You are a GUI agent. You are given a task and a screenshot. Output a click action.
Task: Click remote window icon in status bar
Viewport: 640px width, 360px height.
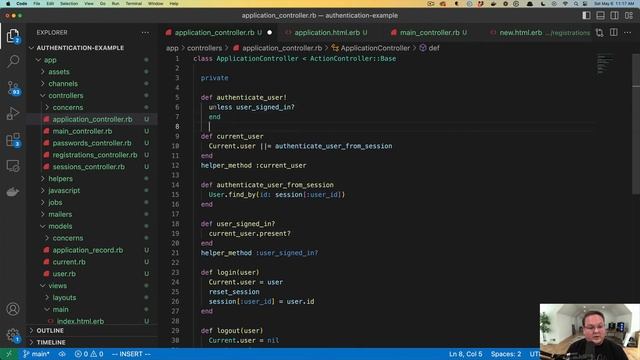9,354
